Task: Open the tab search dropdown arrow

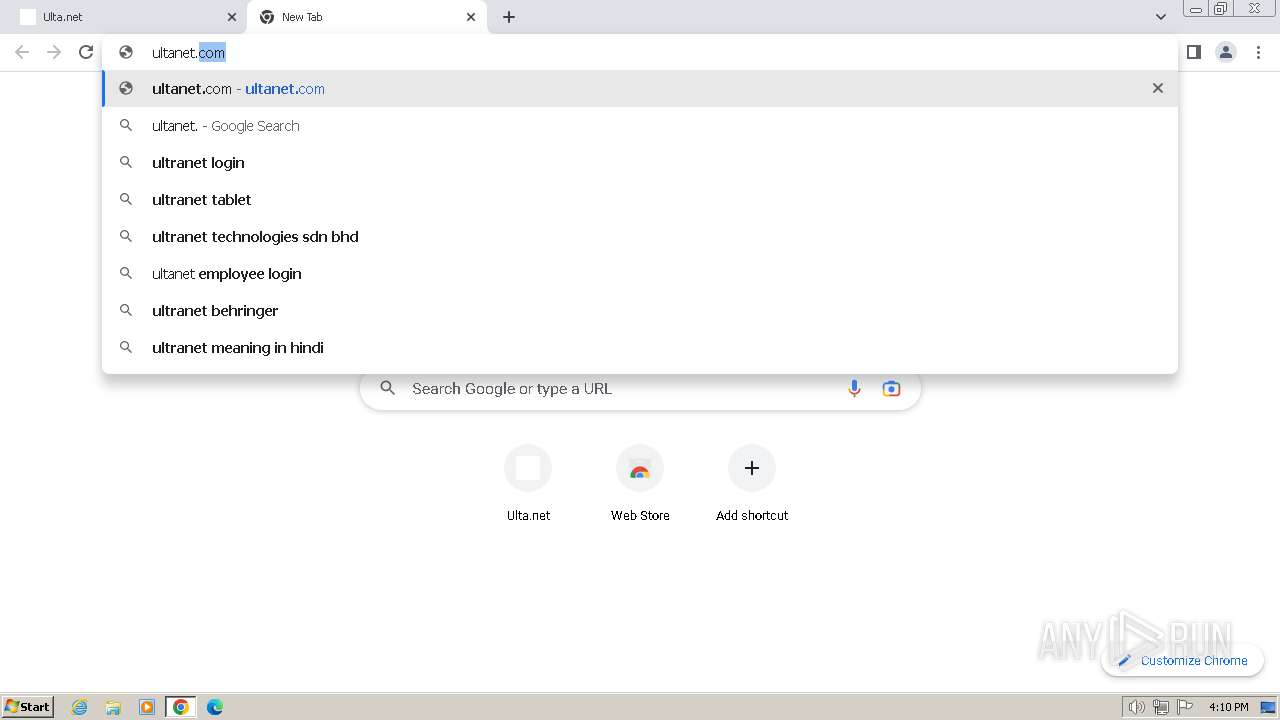Action: point(1160,17)
